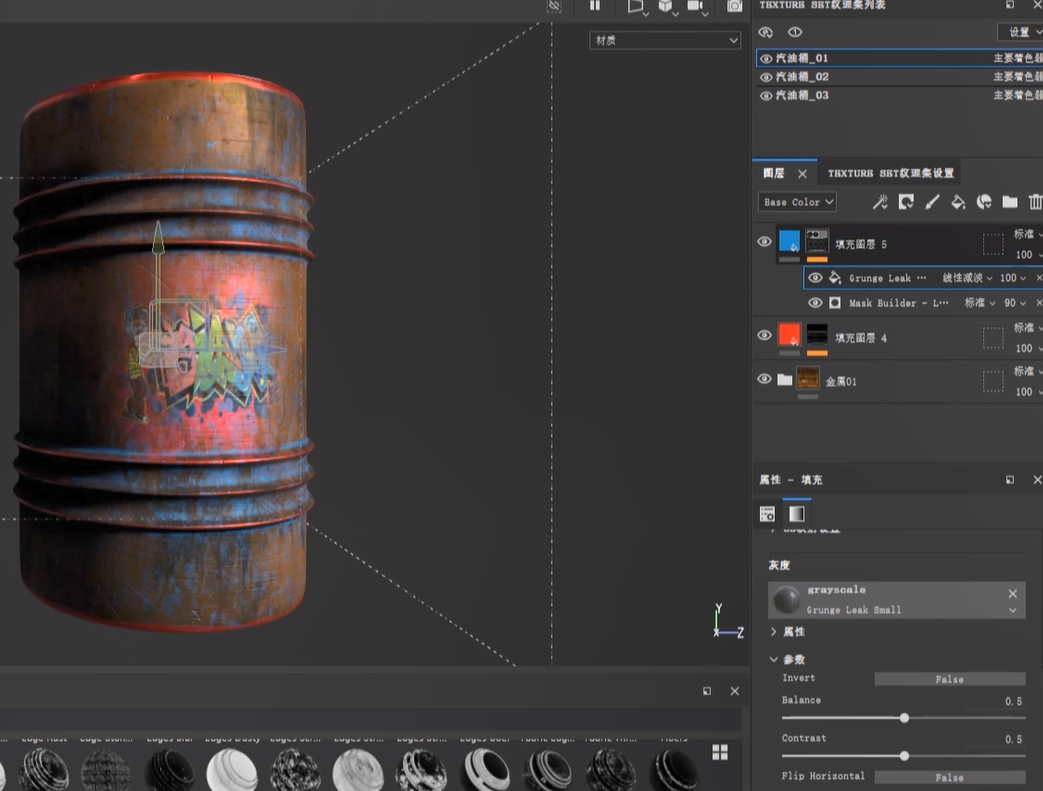Image resolution: width=1043 pixels, height=791 pixels.
Task: Toggle the Flip Horizontal False button
Action: [x=949, y=777]
